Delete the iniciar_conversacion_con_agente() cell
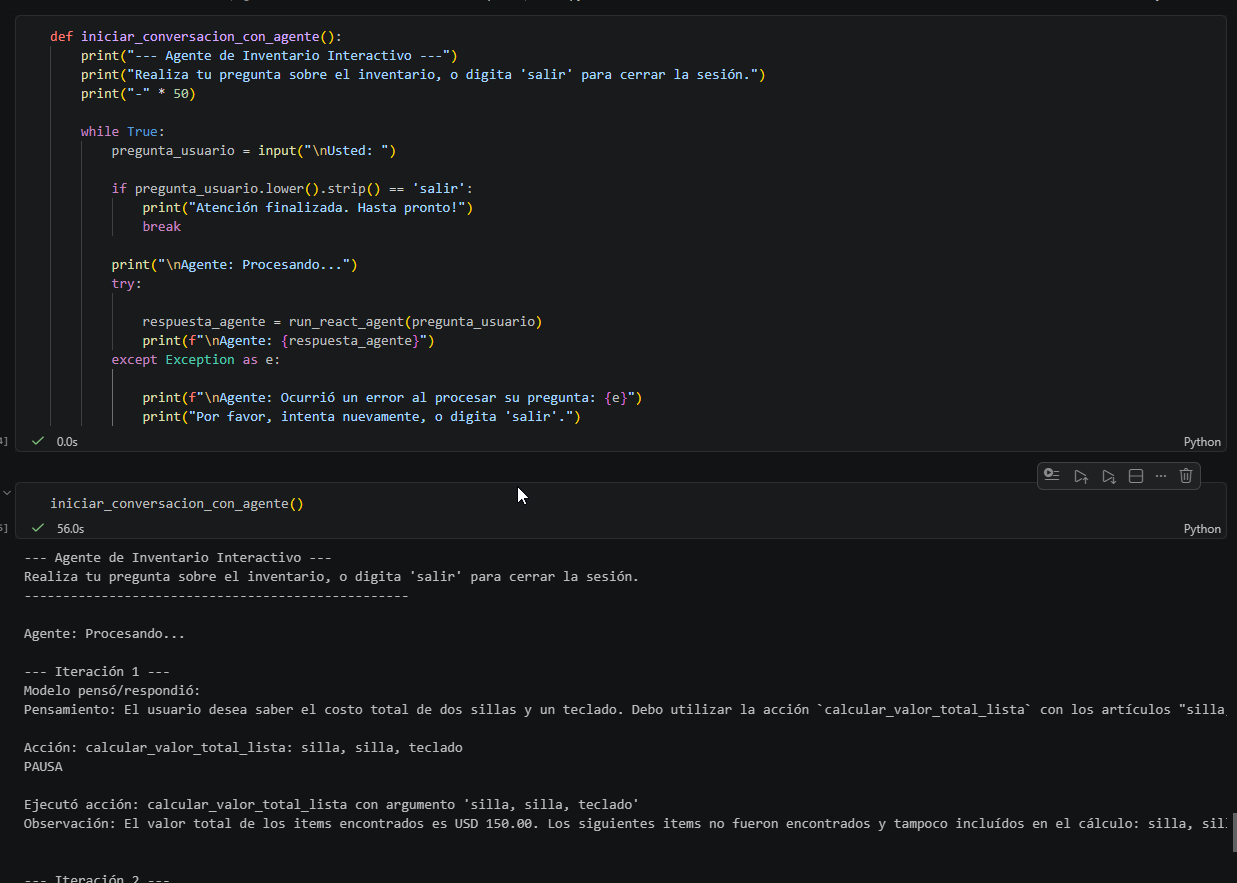This screenshot has width=1237, height=883. click(1186, 476)
